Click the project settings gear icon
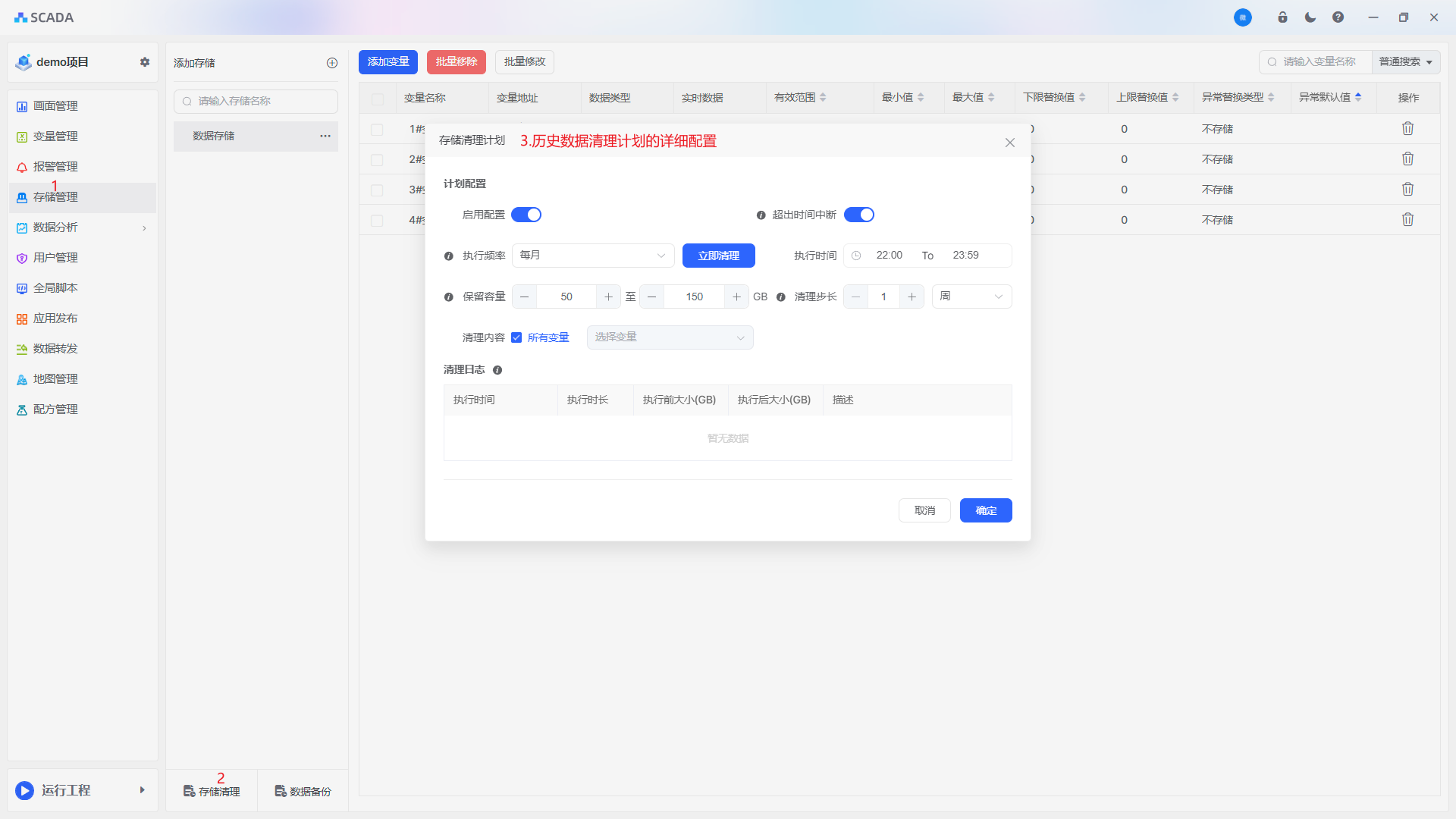This screenshot has width=1456, height=819. pyautogui.click(x=144, y=62)
